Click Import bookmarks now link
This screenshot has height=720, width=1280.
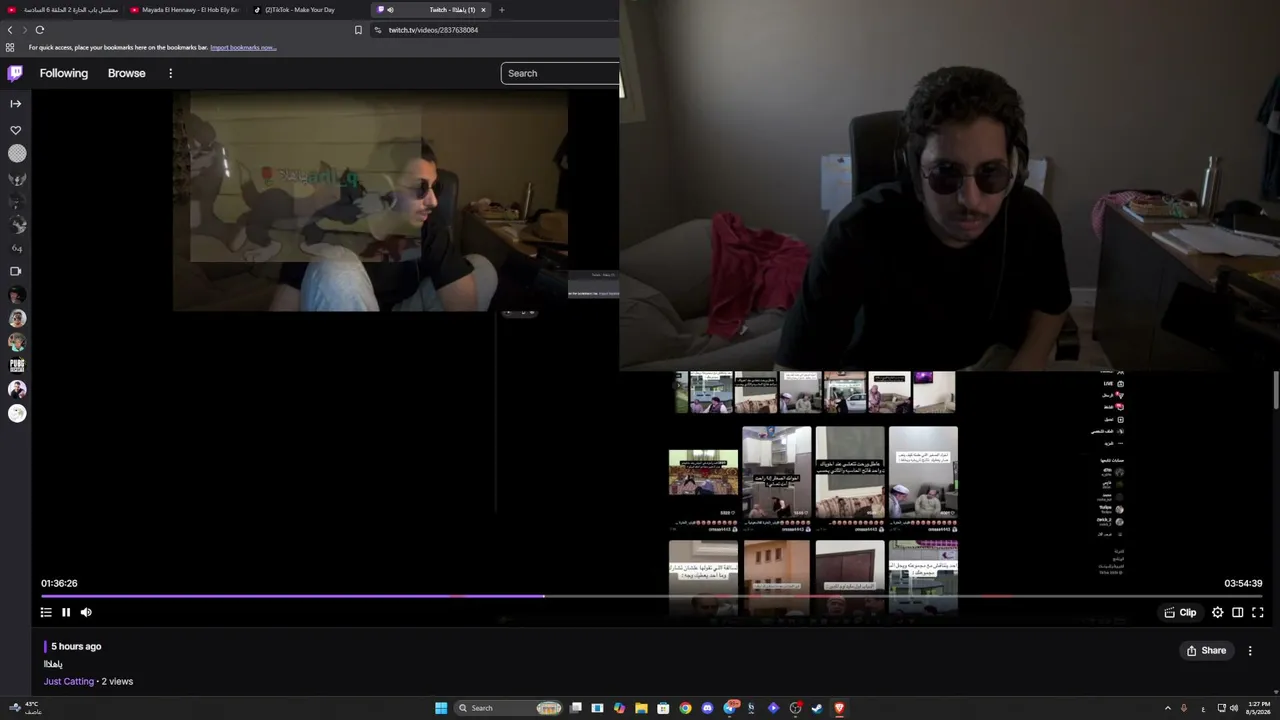(x=243, y=47)
